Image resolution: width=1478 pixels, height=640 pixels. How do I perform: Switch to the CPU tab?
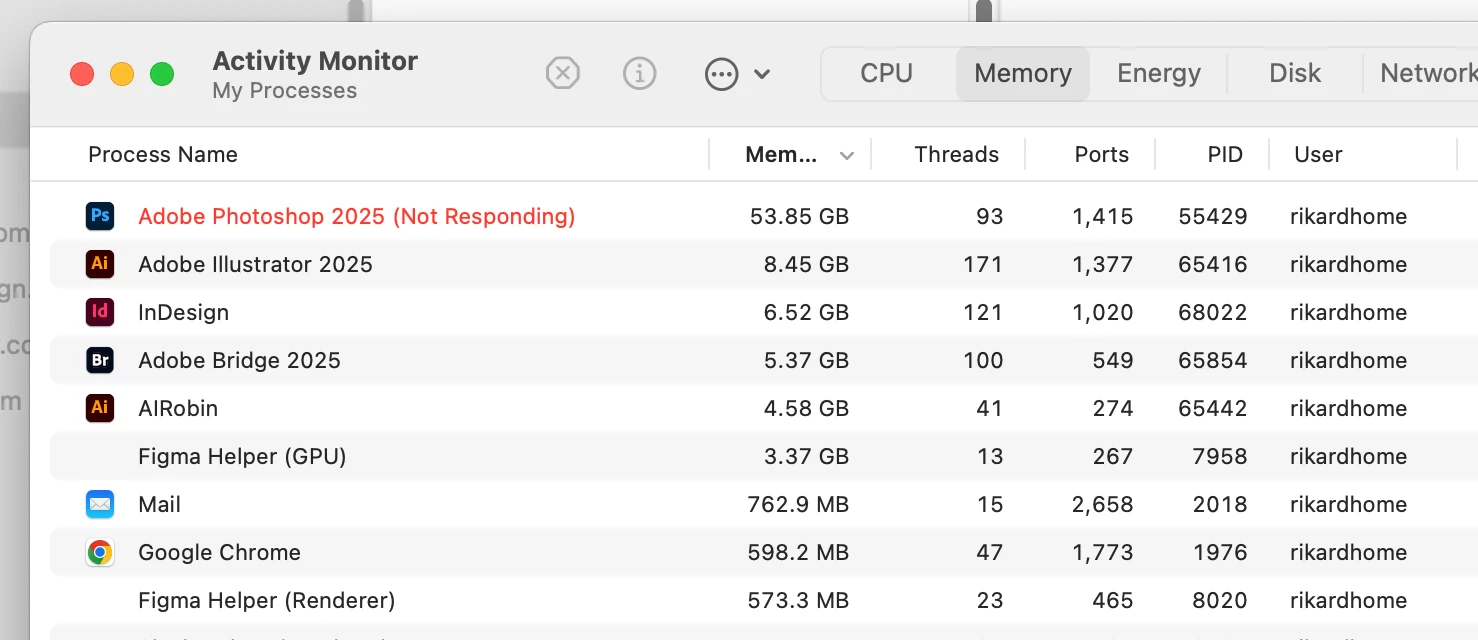(886, 73)
